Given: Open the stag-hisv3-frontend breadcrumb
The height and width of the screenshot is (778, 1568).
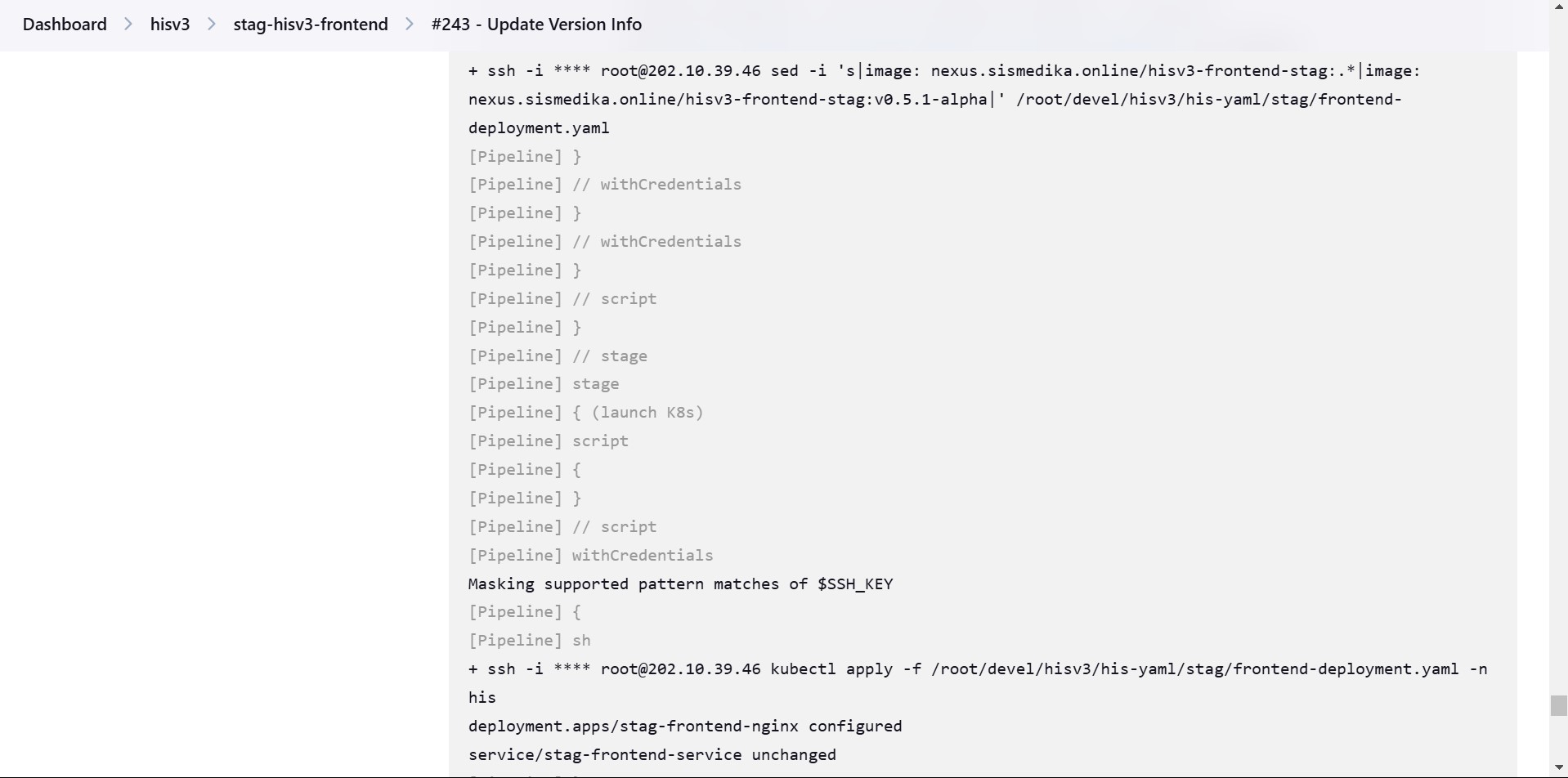Looking at the screenshot, I should 311,25.
